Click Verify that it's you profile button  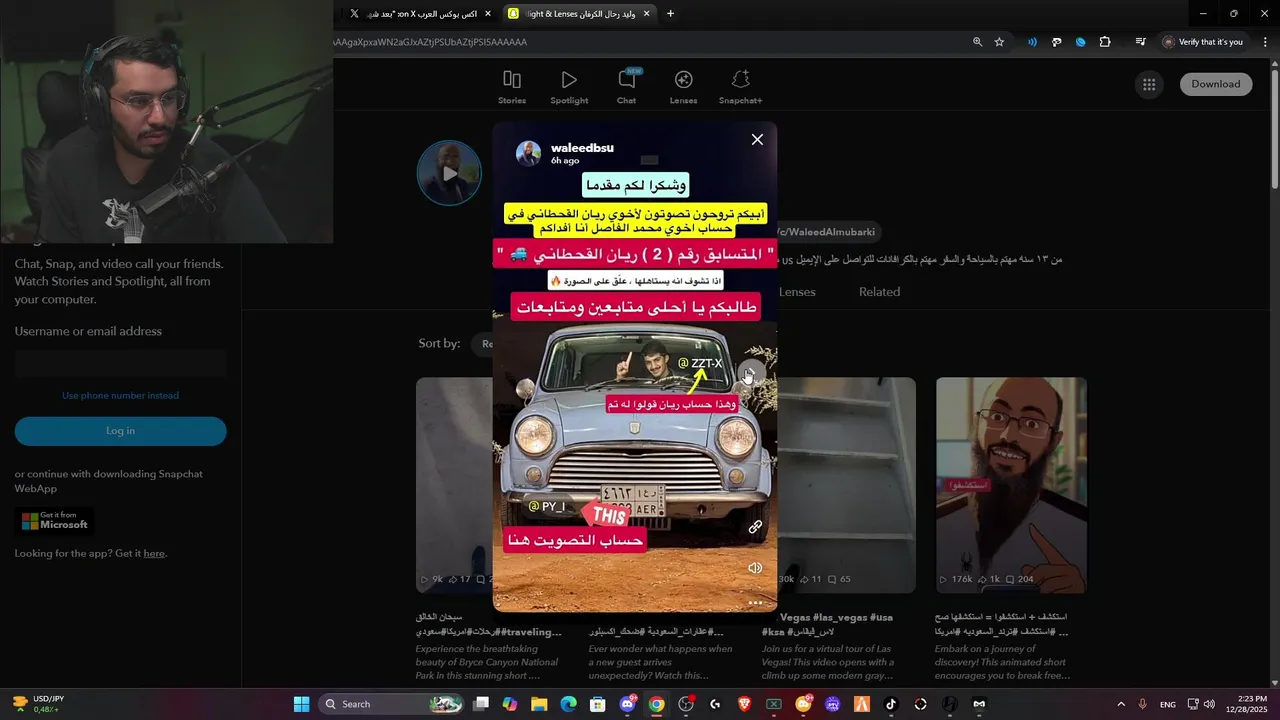coord(1203,42)
